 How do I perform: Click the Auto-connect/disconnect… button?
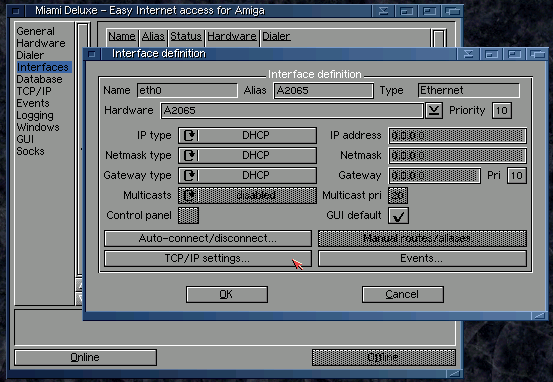[x=208, y=238]
